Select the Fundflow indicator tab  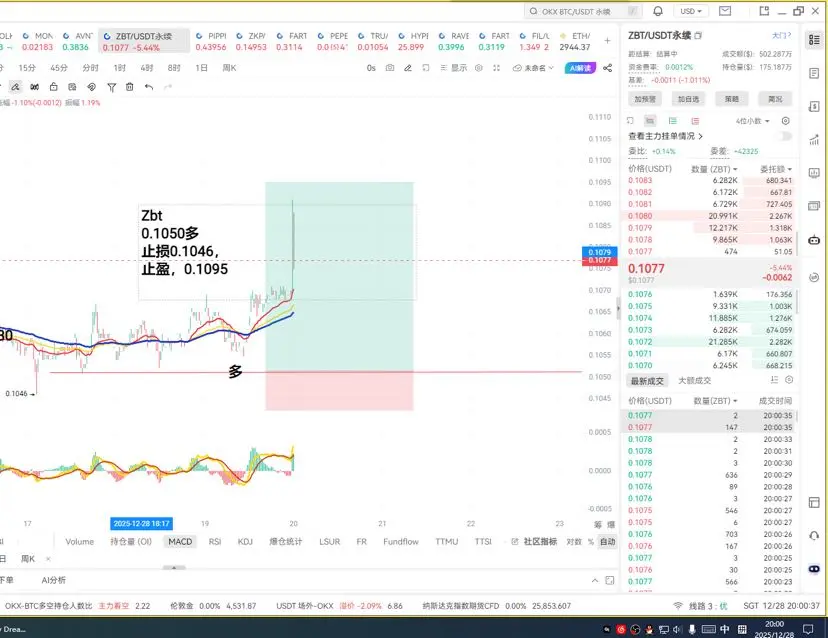coord(401,542)
